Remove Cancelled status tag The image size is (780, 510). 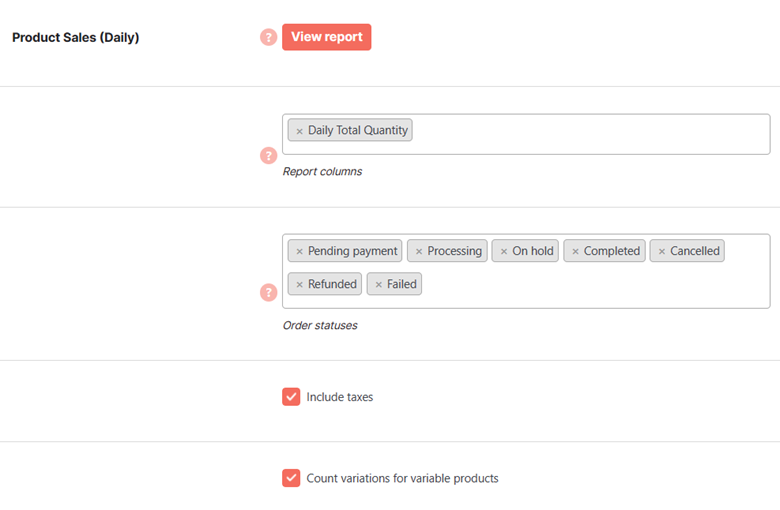(662, 252)
